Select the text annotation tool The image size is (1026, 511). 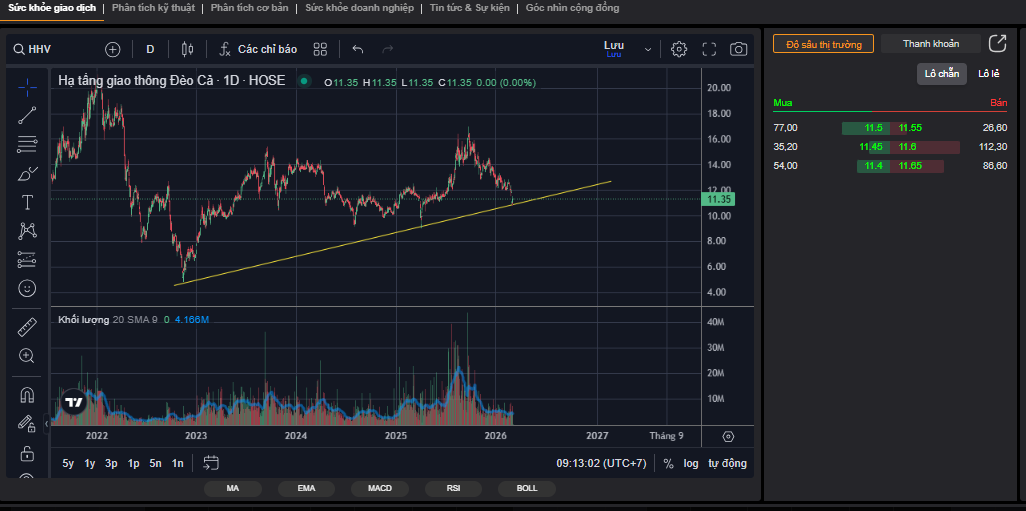click(27, 202)
